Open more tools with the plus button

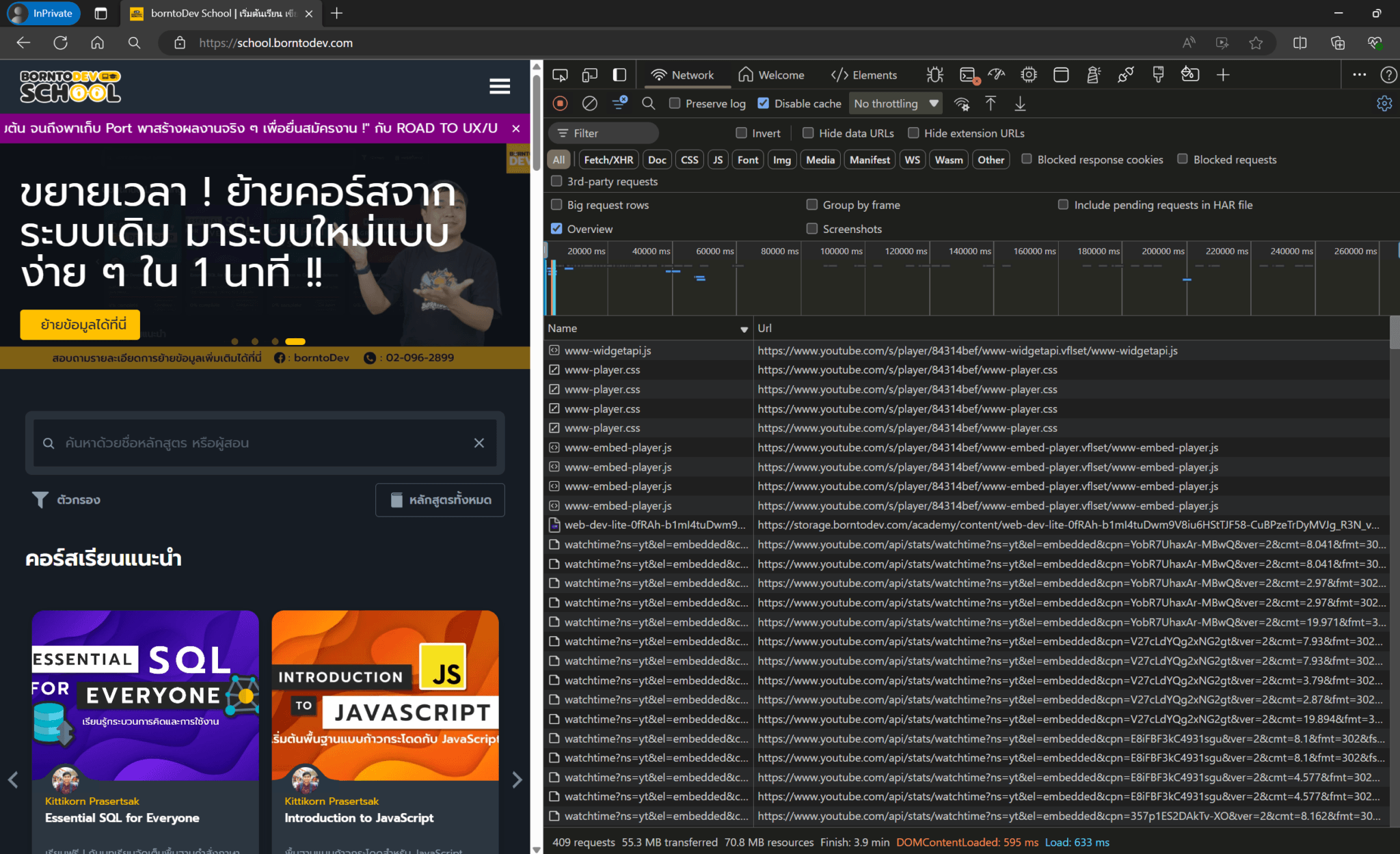[1223, 74]
